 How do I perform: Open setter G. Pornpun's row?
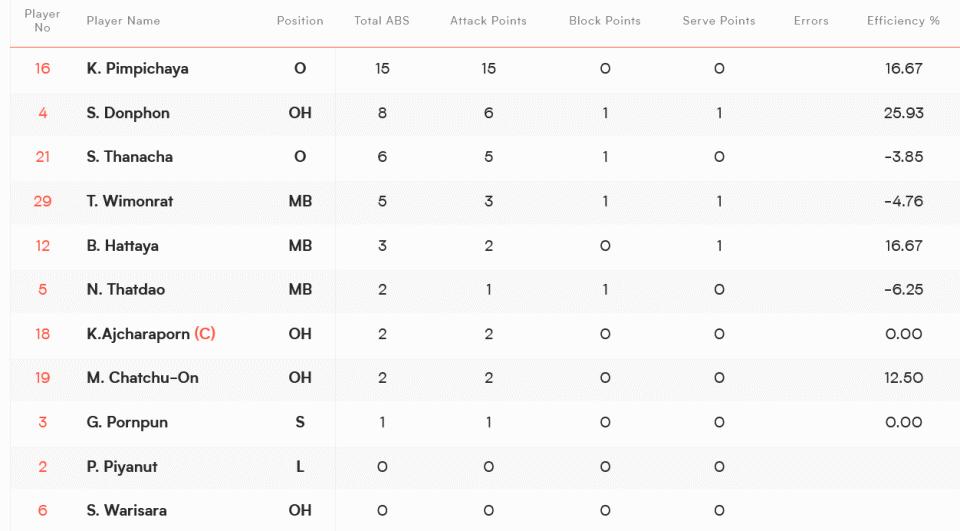tap(485, 423)
